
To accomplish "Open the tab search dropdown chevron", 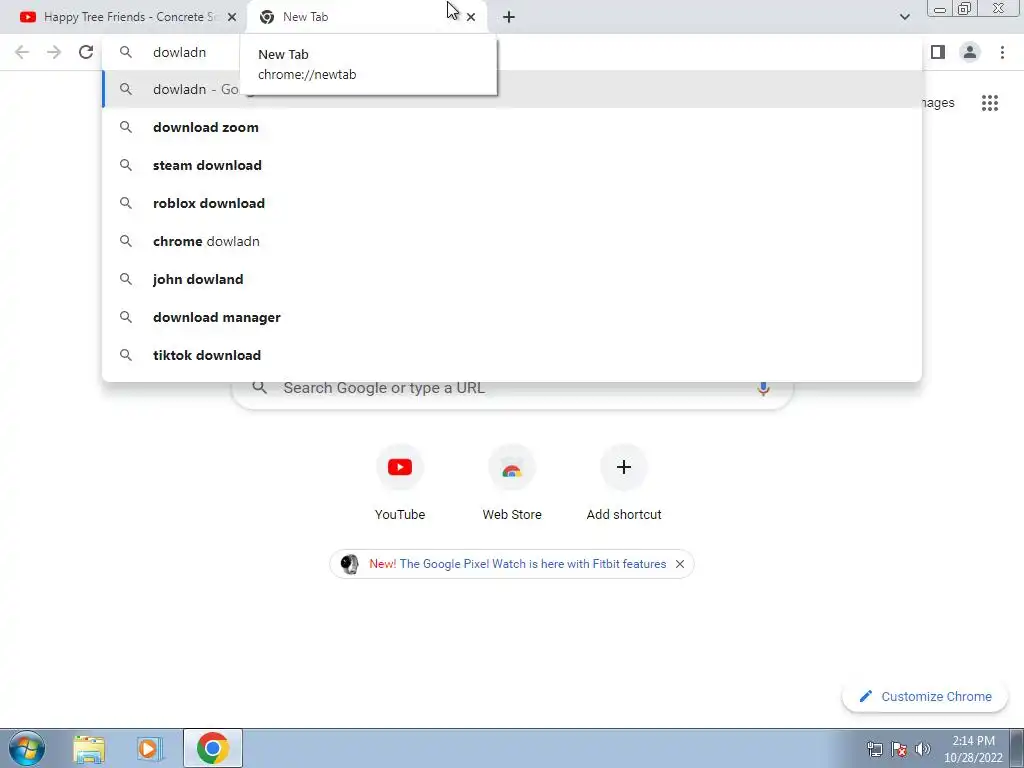I will tap(904, 17).
